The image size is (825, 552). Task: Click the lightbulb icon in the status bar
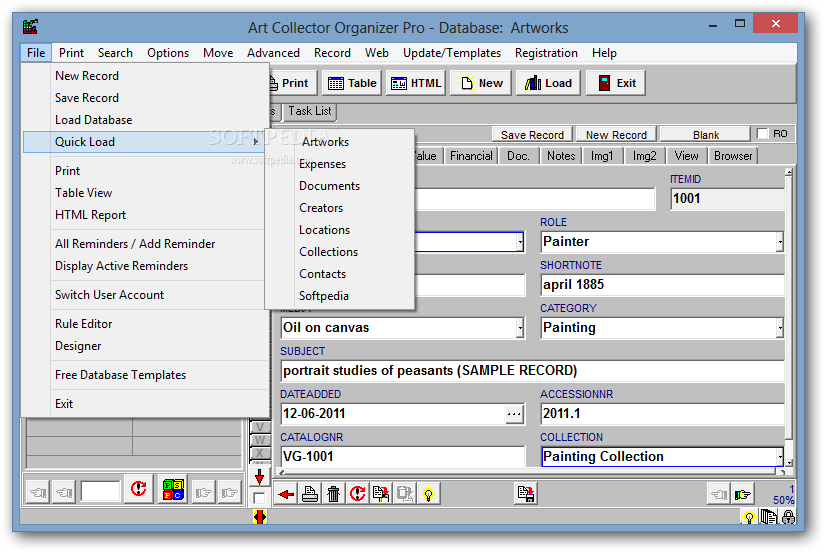click(749, 517)
